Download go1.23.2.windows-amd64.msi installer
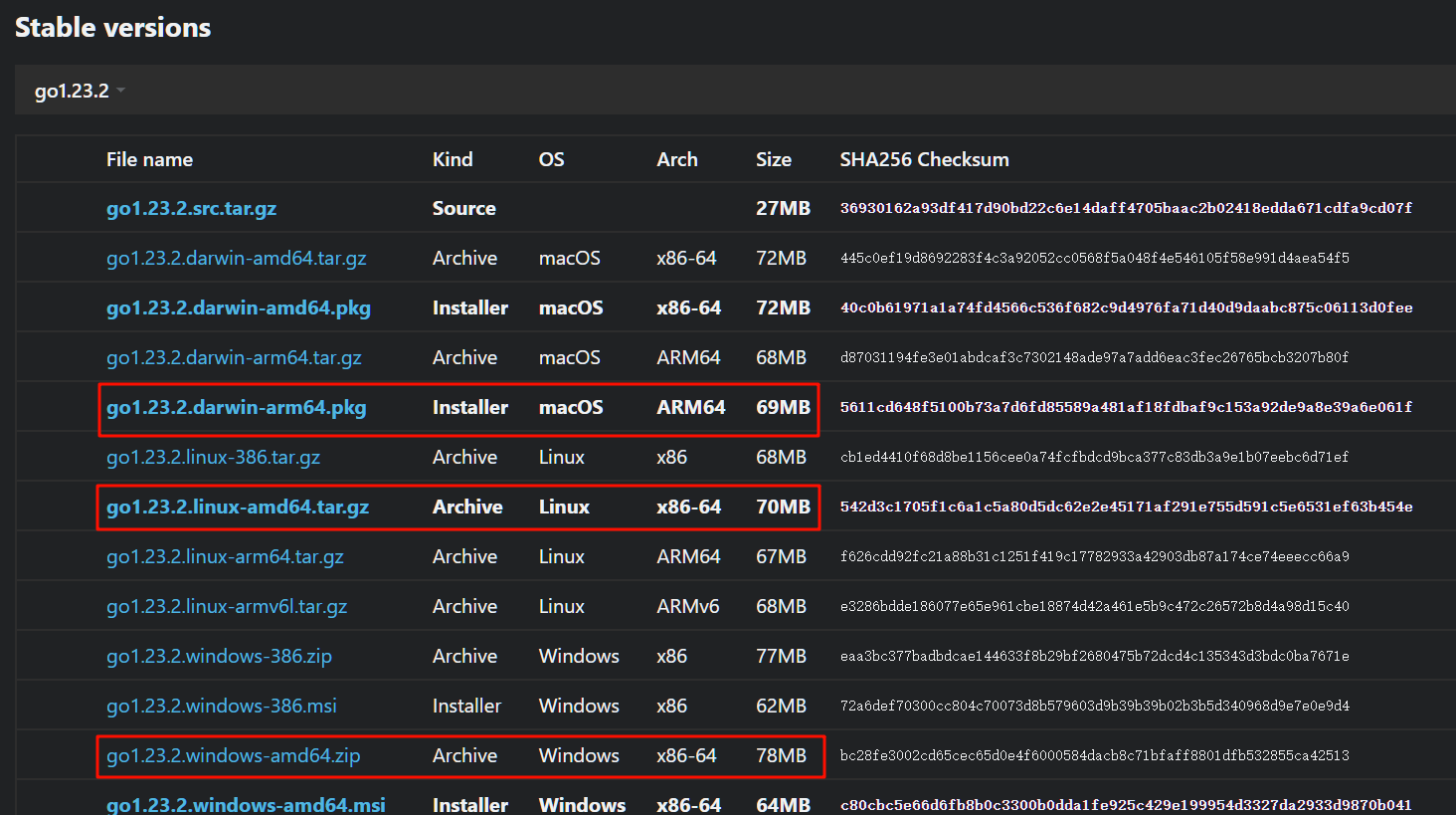The width and height of the screenshot is (1456, 815). tap(246, 804)
